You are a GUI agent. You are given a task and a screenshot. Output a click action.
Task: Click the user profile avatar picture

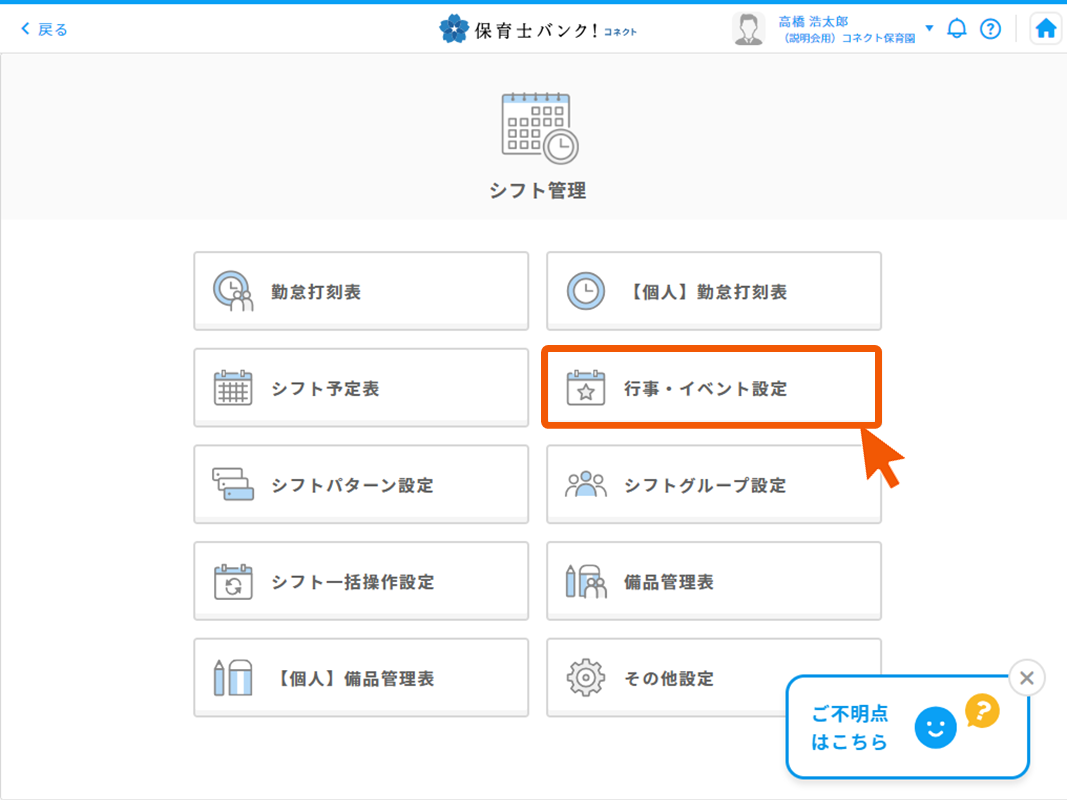[748, 29]
